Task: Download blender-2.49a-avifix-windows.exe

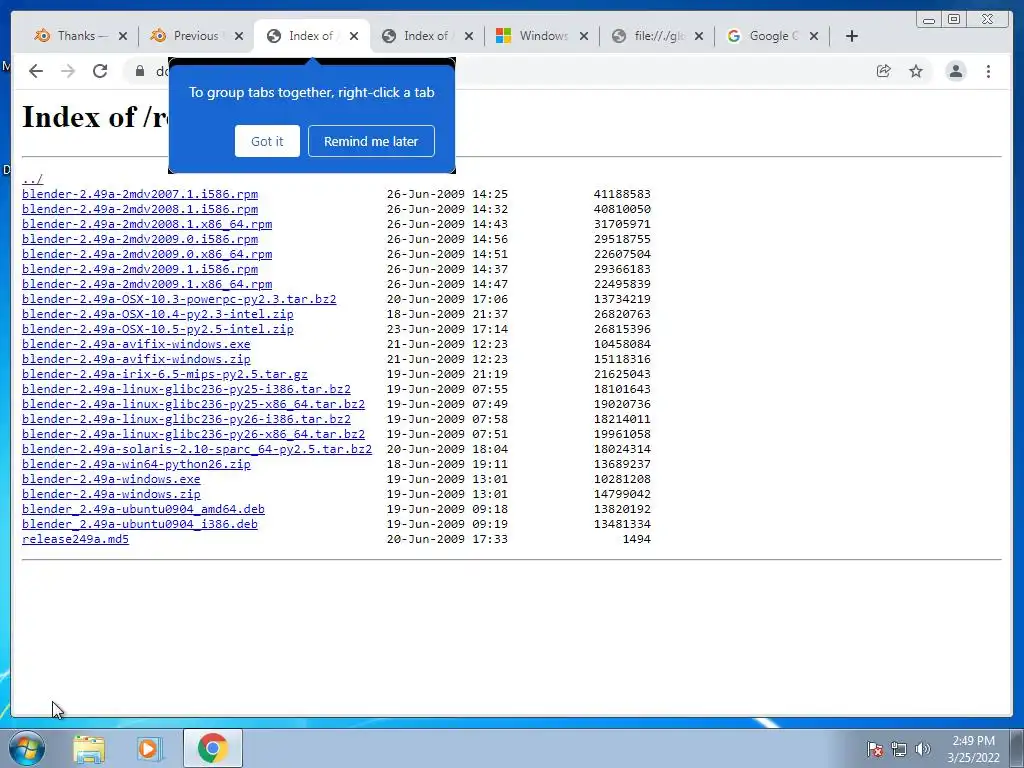Action: pos(136,344)
